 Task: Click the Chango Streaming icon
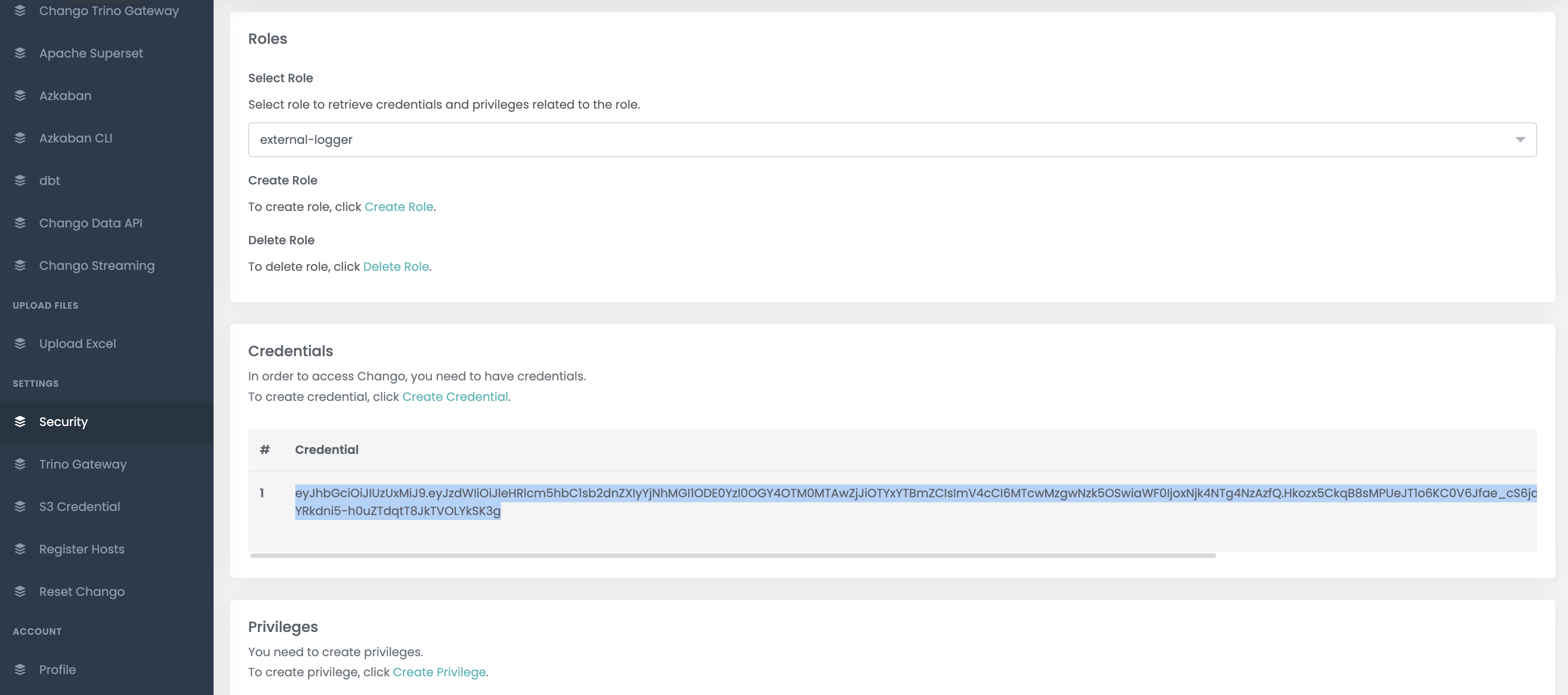(20, 266)
